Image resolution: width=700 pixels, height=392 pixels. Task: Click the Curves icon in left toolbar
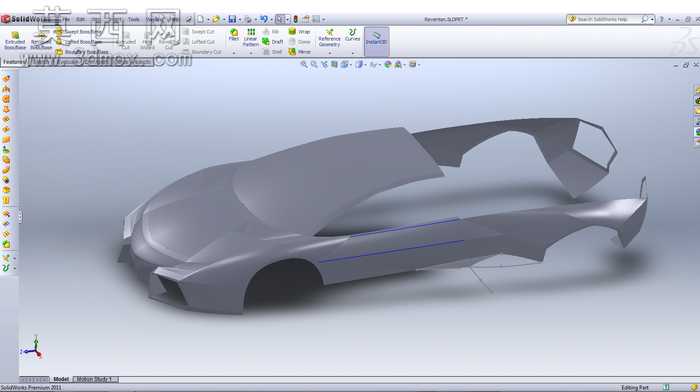[x=6, y=268]
